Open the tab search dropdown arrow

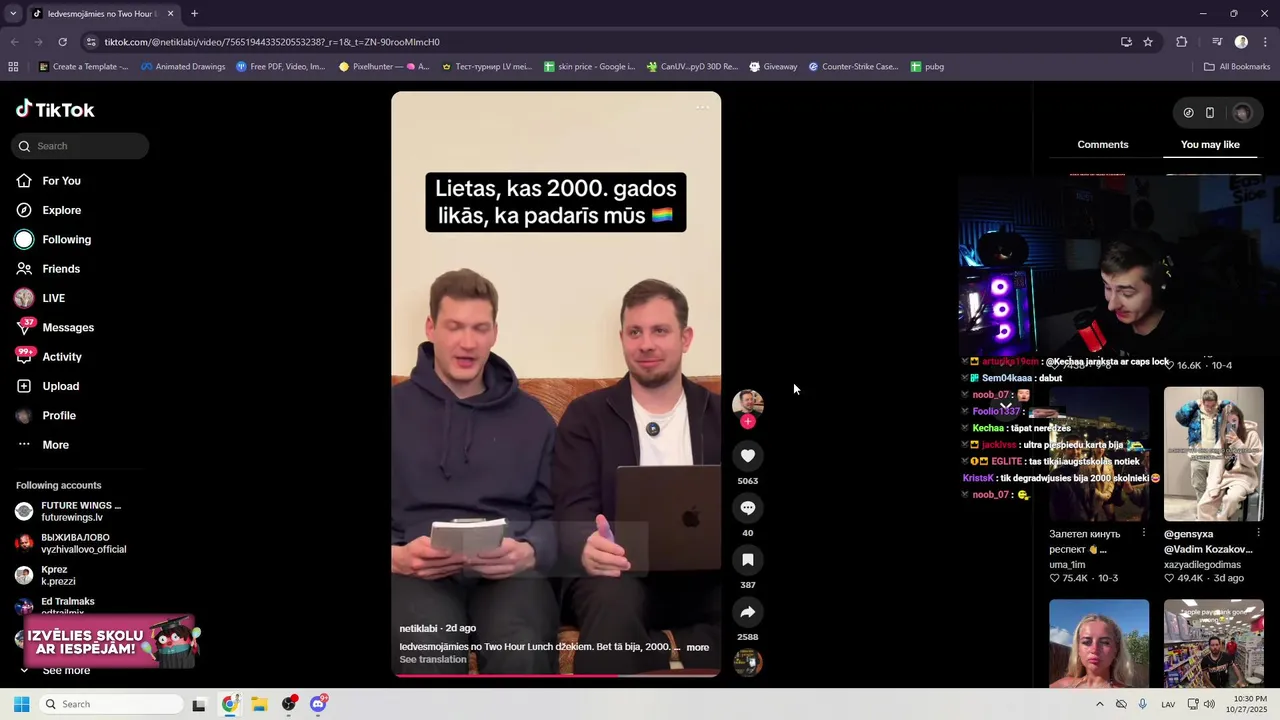[13, 14]
